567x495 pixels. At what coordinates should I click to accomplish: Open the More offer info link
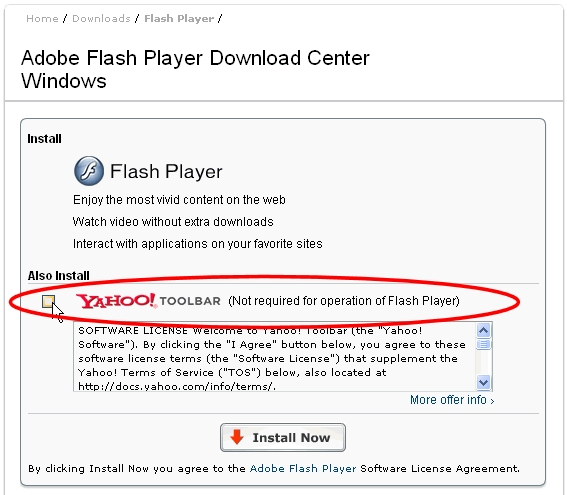coord(452,400)
